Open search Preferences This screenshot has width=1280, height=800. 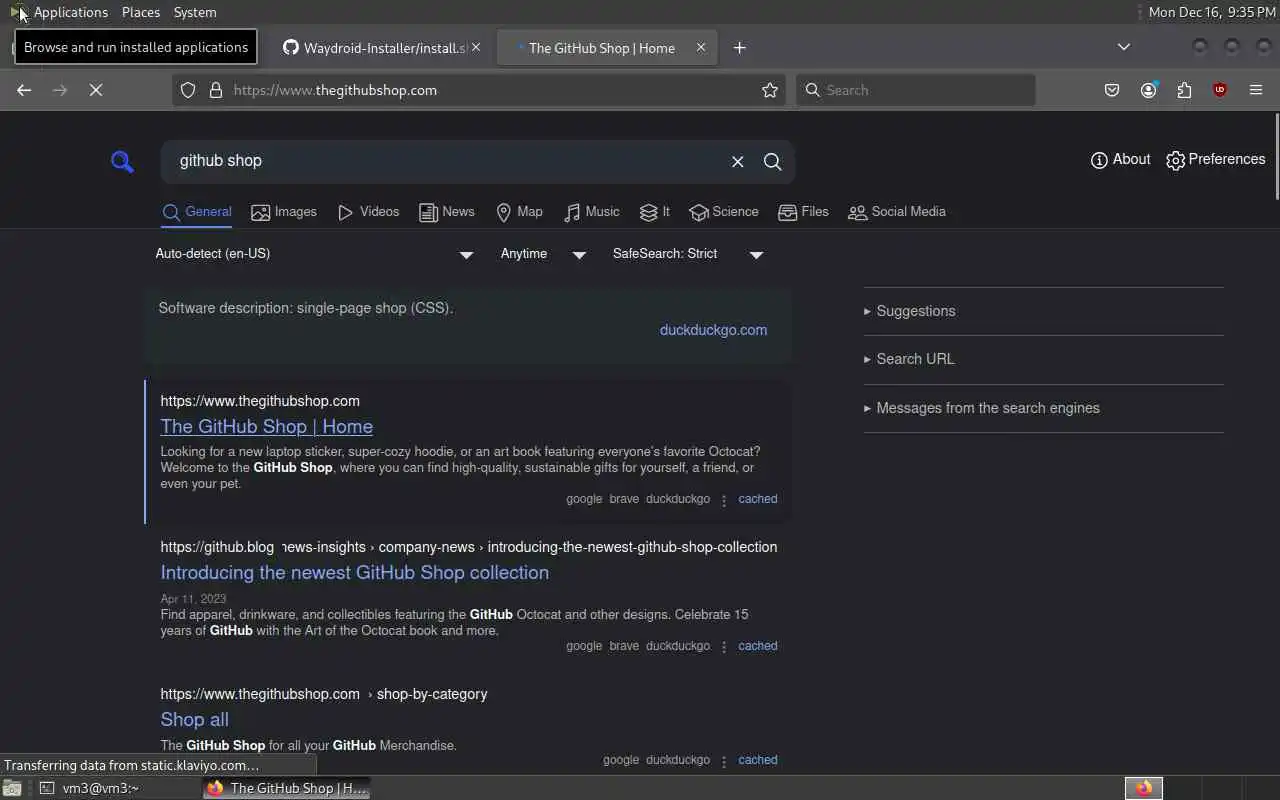click(1215, 160)
